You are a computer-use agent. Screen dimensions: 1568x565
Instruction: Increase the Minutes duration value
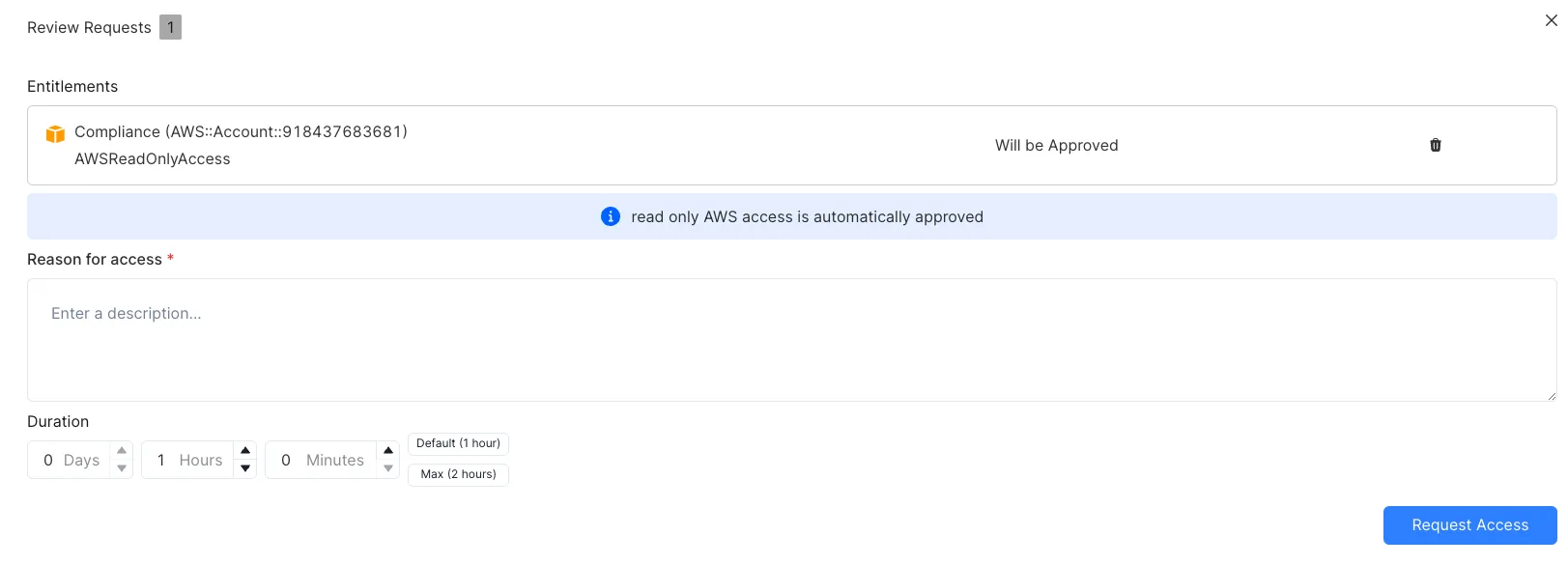(388, 450)
